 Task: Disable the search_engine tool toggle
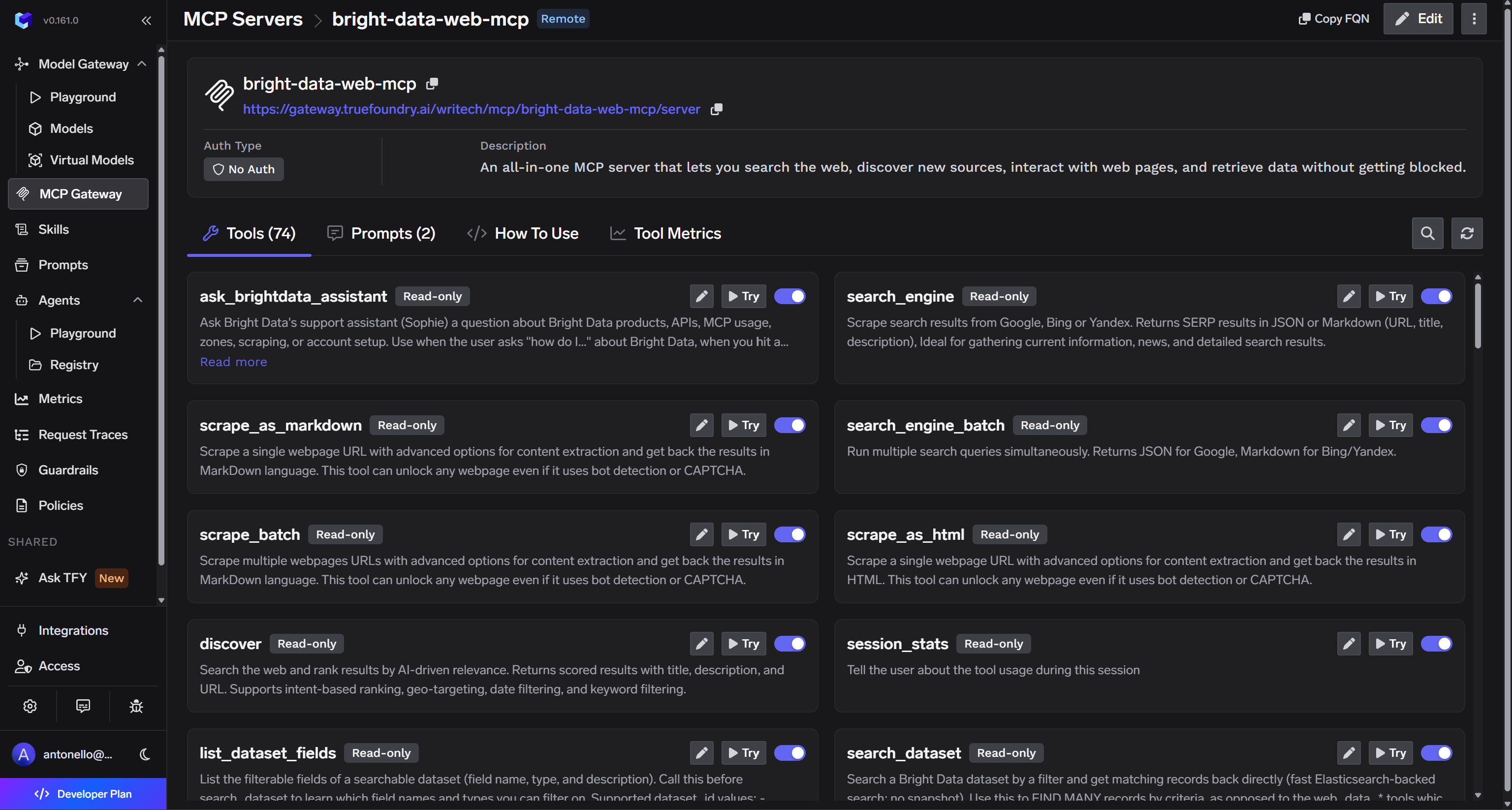(1436, 296)
